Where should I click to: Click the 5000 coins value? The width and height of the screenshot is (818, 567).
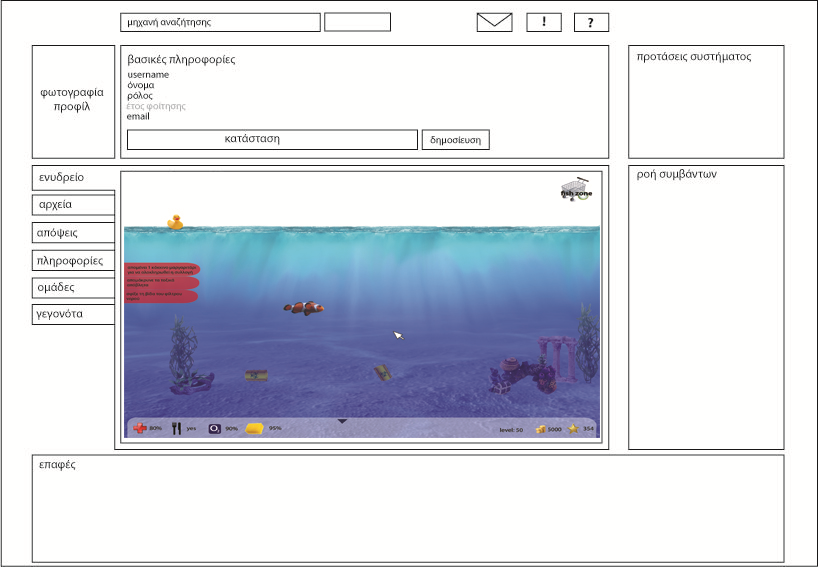point(555,429)
